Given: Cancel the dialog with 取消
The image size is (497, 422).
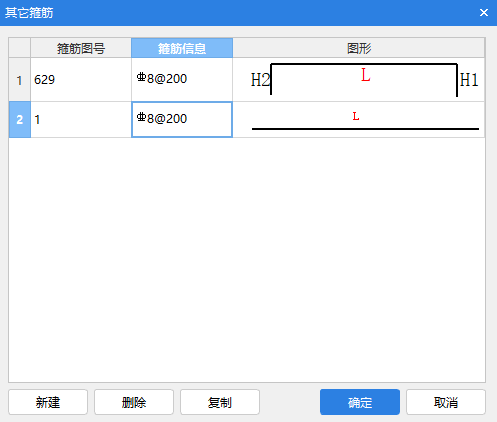Looking at the screenshot, I should pyautogui.click(x=446, y=402).
